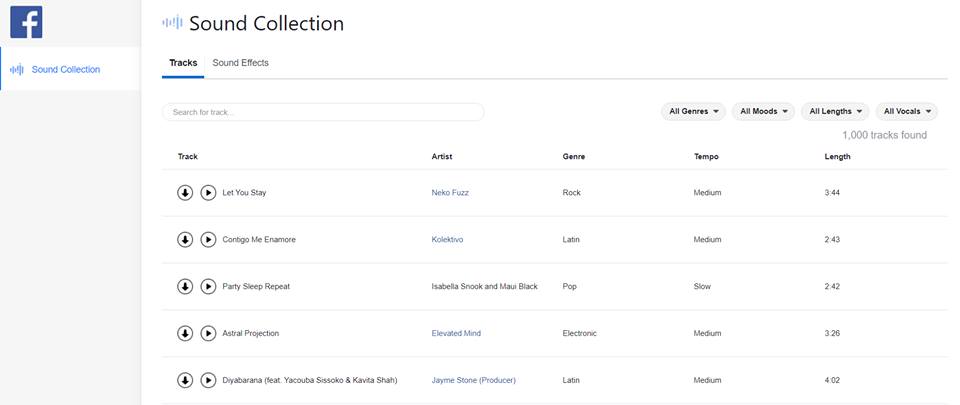The height and width of the screenshot is (405, 960).
Task: Download the Contigo Me Enamore track
Action: 185,240
